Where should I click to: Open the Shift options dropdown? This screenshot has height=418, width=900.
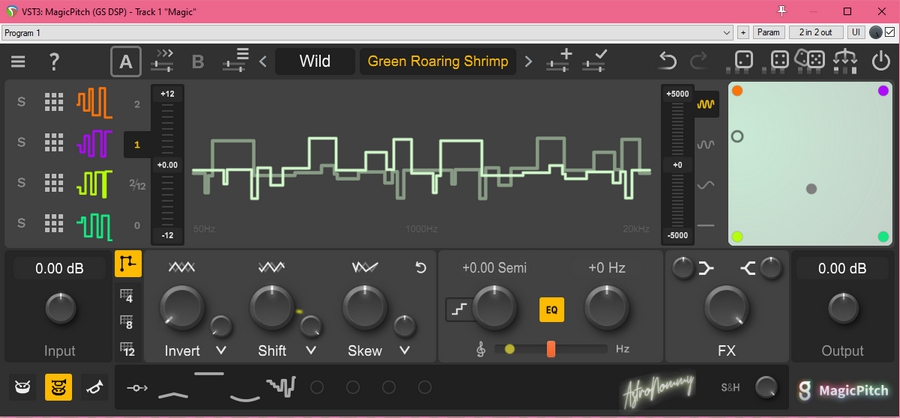point(312,350)
